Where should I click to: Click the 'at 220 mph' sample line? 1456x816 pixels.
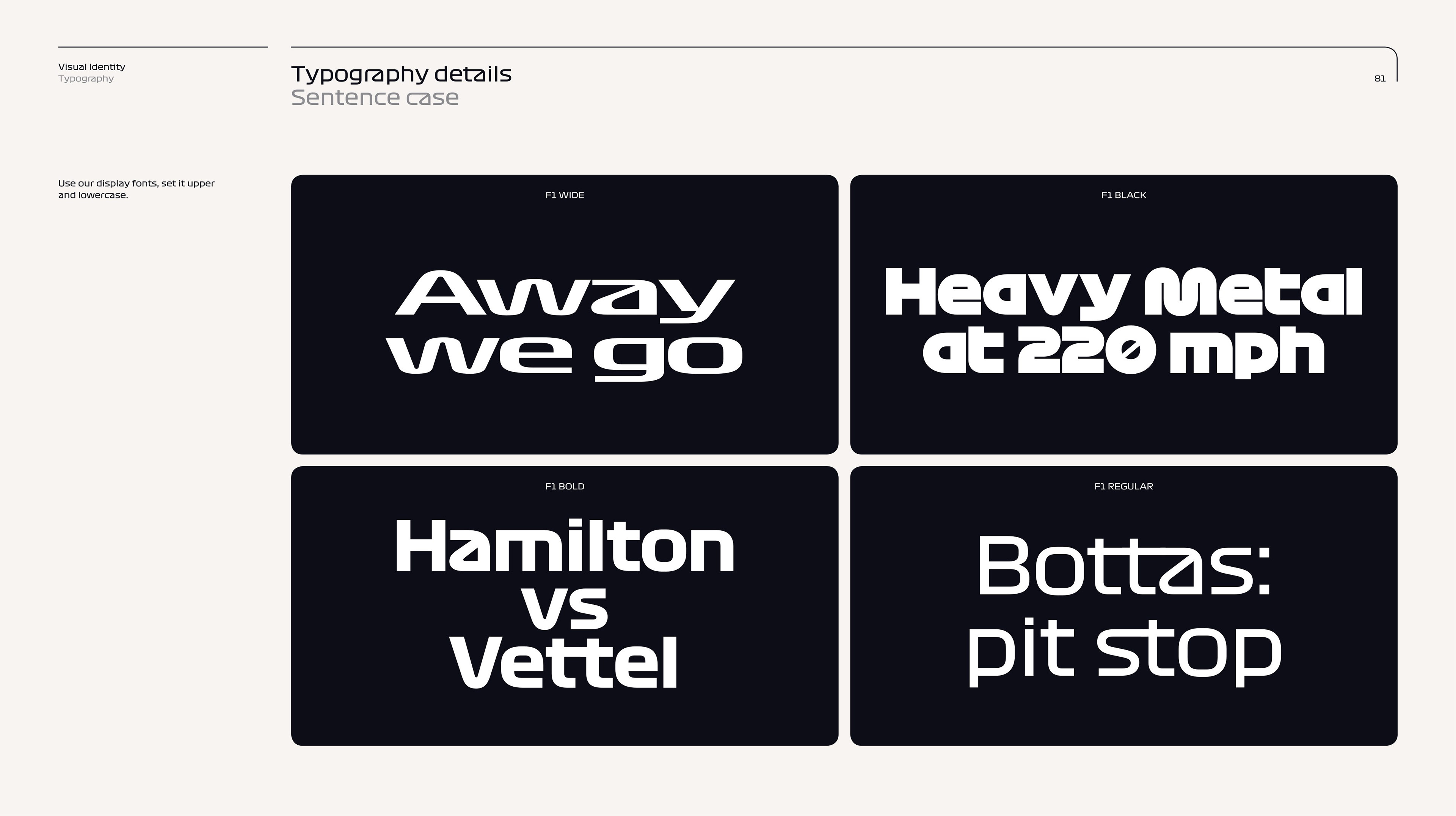coord(1123,352)
